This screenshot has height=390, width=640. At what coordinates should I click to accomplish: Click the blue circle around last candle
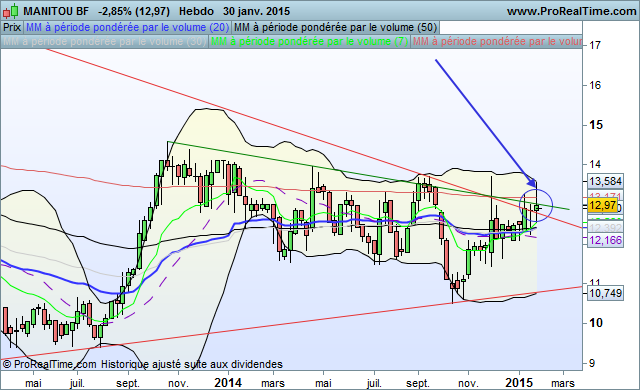coord(536,206)
